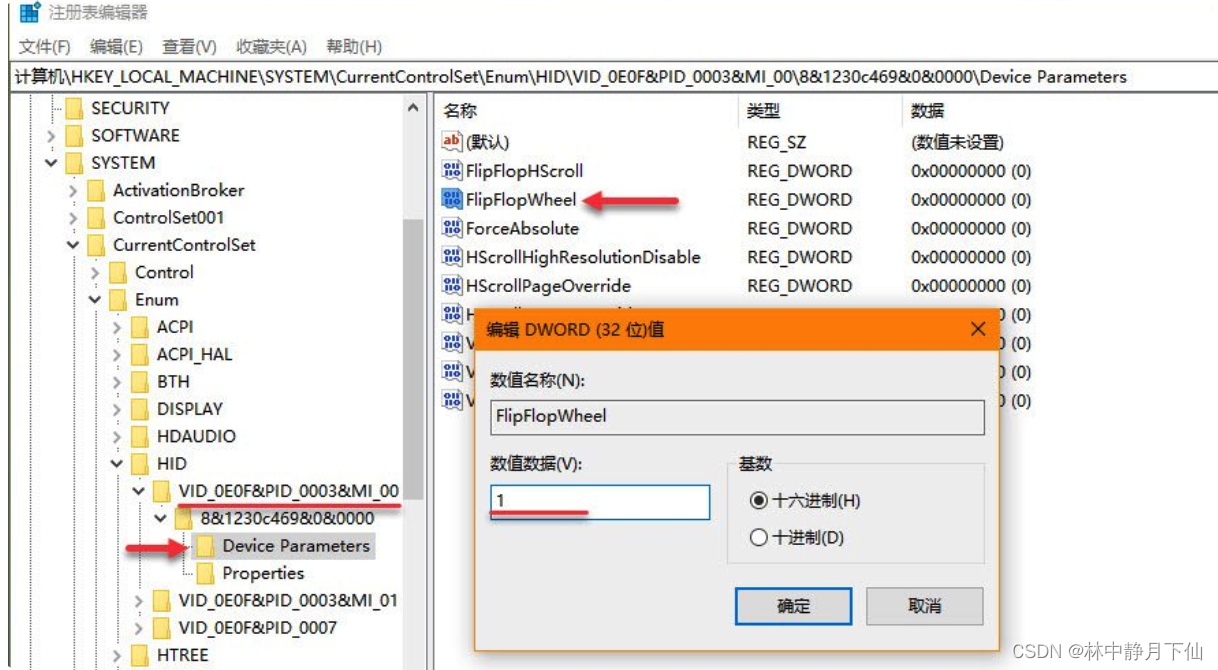Click the DISPLAY folder icon
This screenshot has height=670, width=1218.
140,409
